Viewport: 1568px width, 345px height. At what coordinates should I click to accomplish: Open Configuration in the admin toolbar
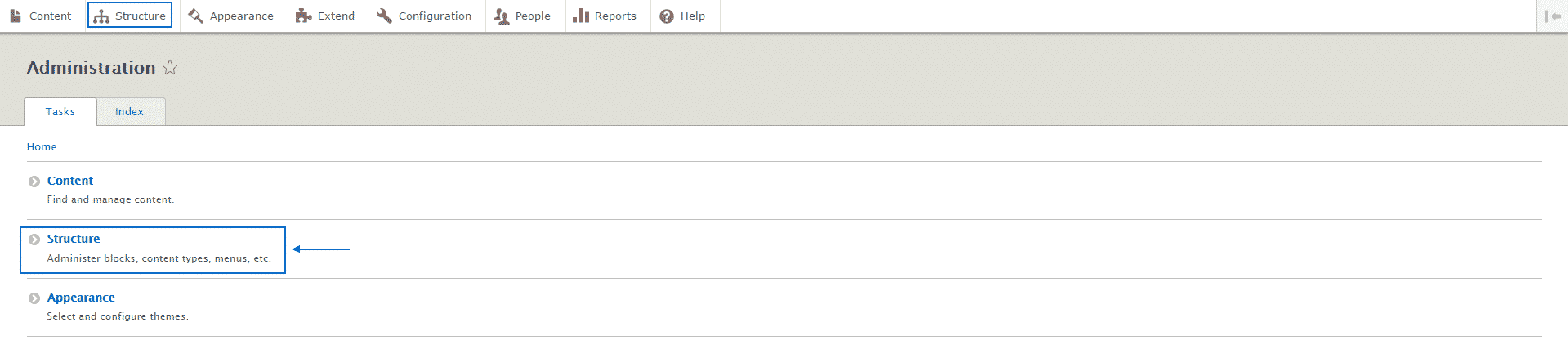point(435,16)
